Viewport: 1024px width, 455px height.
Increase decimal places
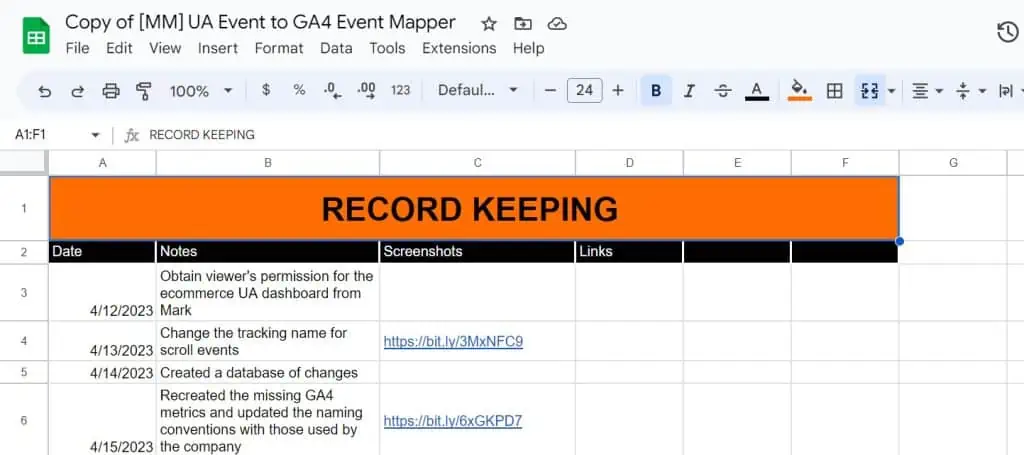coord(366,91)
